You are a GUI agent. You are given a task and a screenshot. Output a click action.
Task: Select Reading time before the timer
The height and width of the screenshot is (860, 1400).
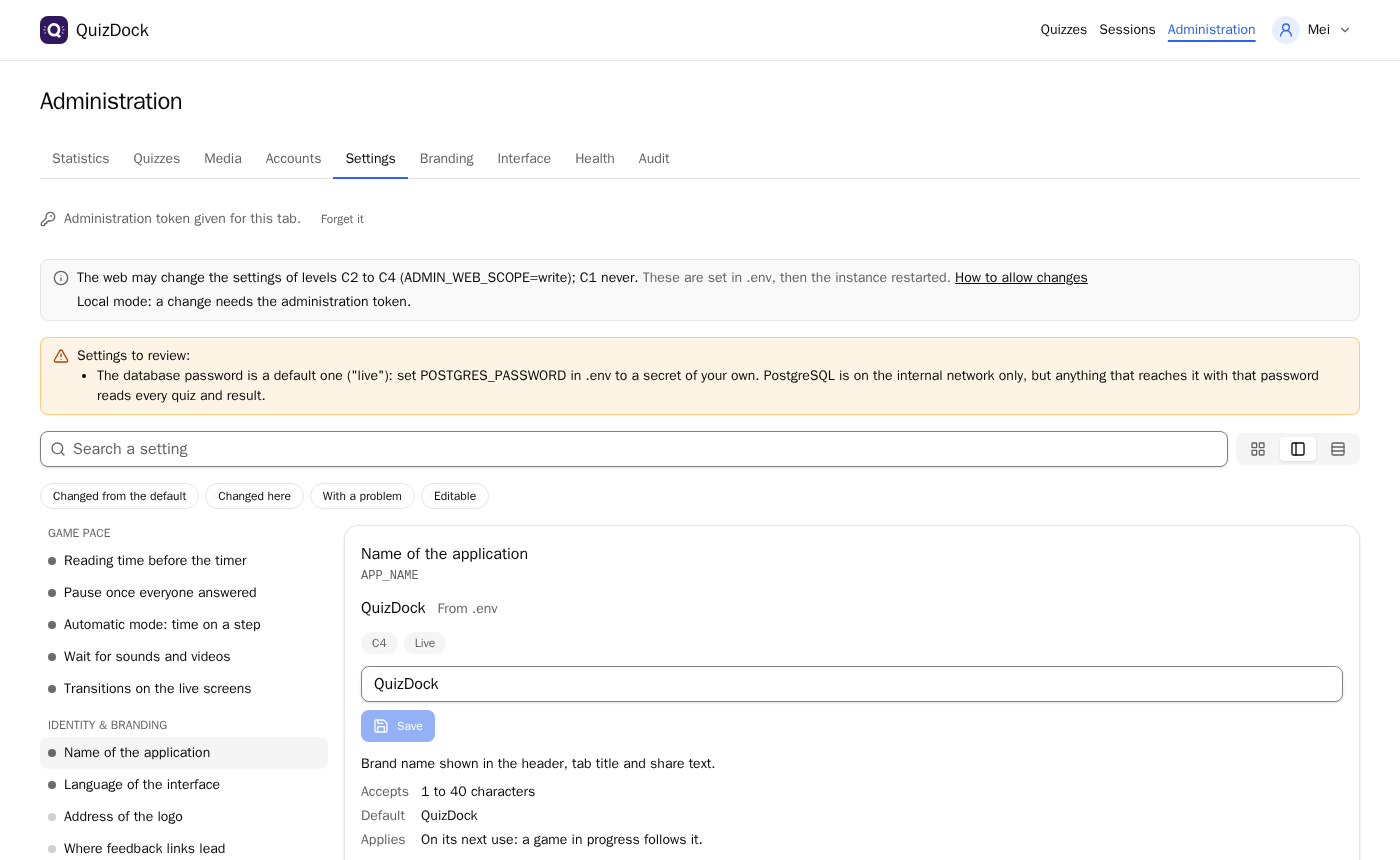point(184,561)
